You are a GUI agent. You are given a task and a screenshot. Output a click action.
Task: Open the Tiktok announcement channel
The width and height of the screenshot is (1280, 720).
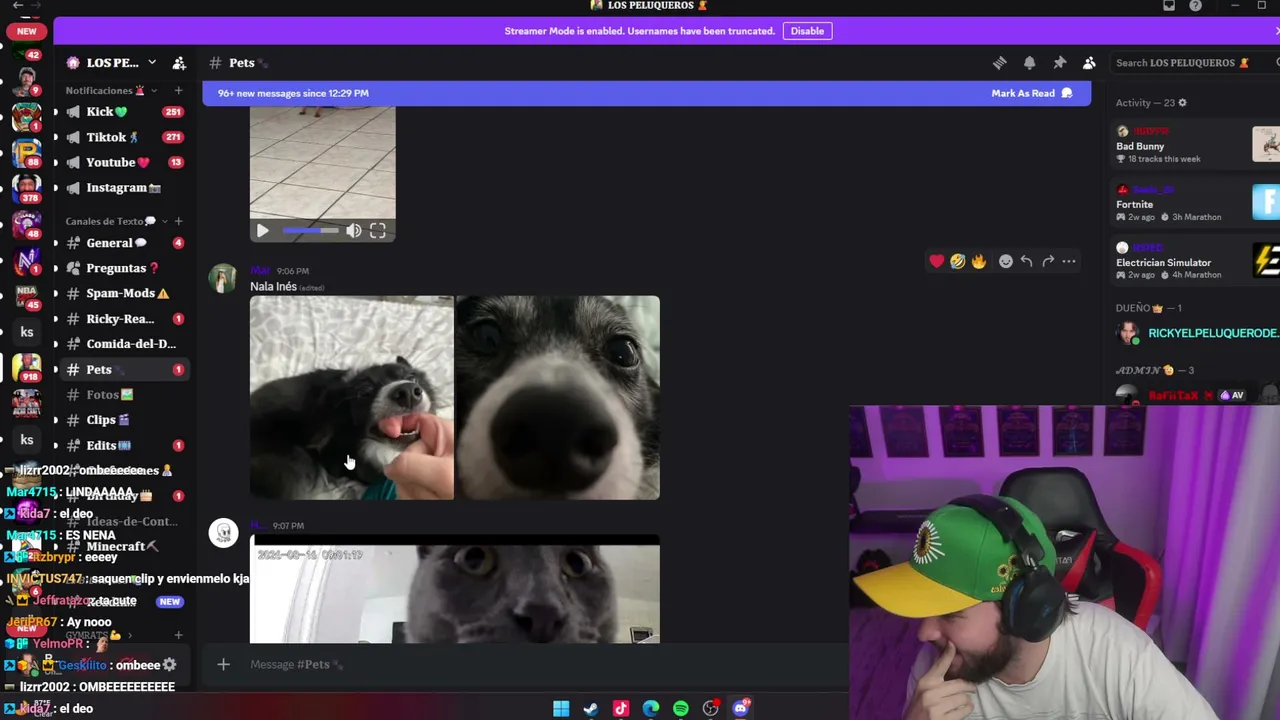[122, 137]
